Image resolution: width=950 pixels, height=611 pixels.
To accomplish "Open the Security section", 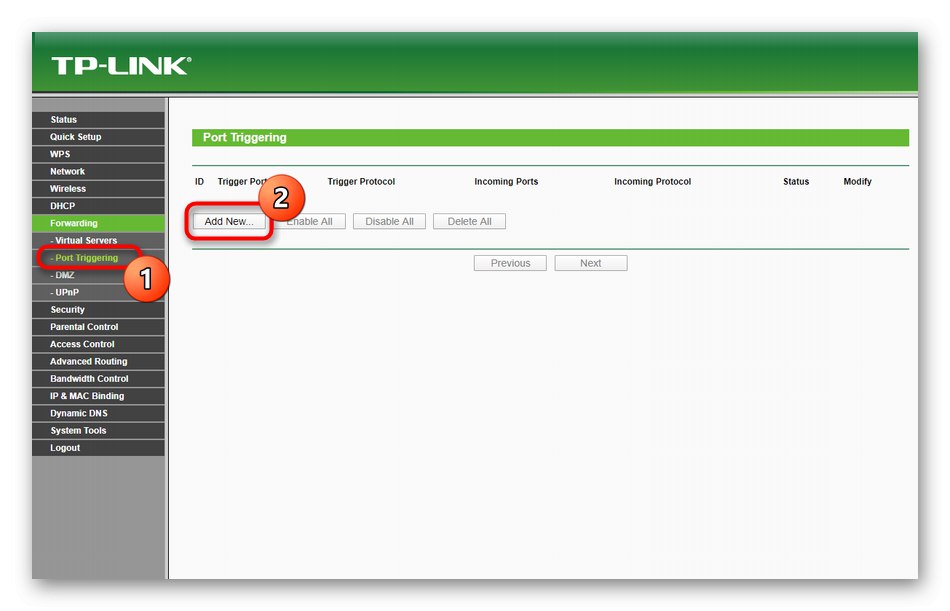I will [98, 310].
